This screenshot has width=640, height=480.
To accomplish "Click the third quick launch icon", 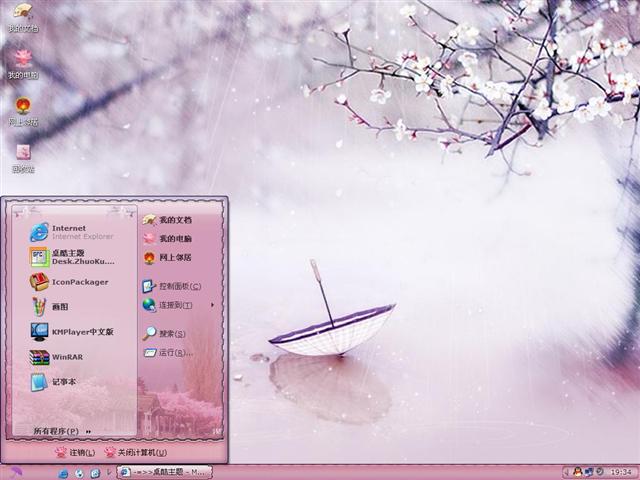I will tap(95, 473).
